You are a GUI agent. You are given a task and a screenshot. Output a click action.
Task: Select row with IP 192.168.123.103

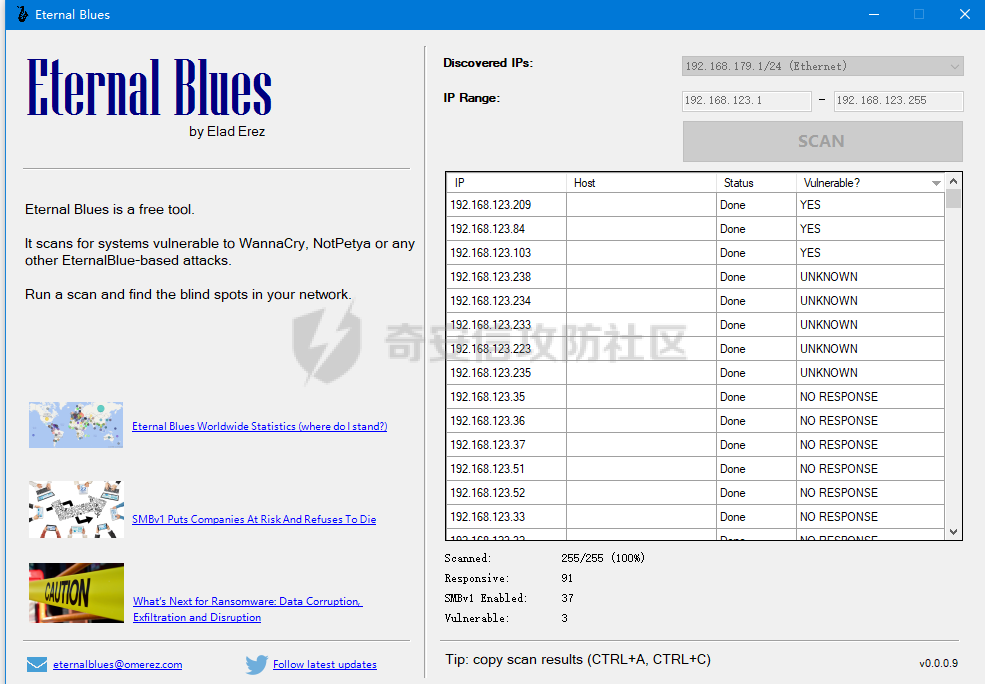(x=695, y=252)
